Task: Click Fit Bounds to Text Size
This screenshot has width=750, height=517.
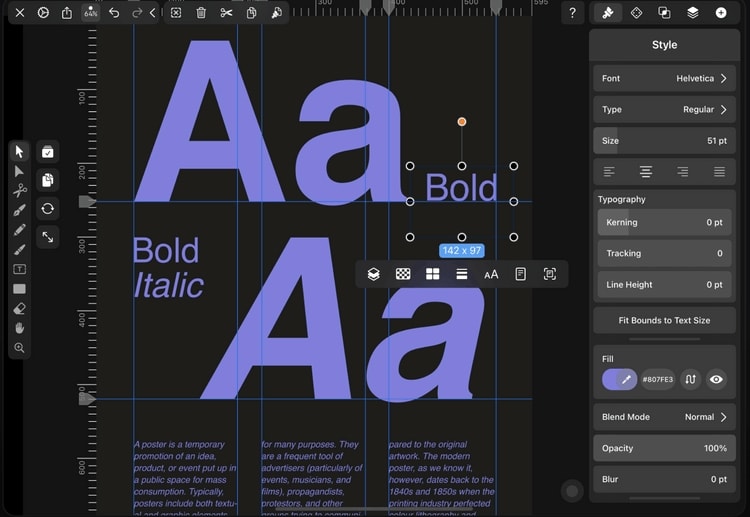Action: tap(664, 320)
